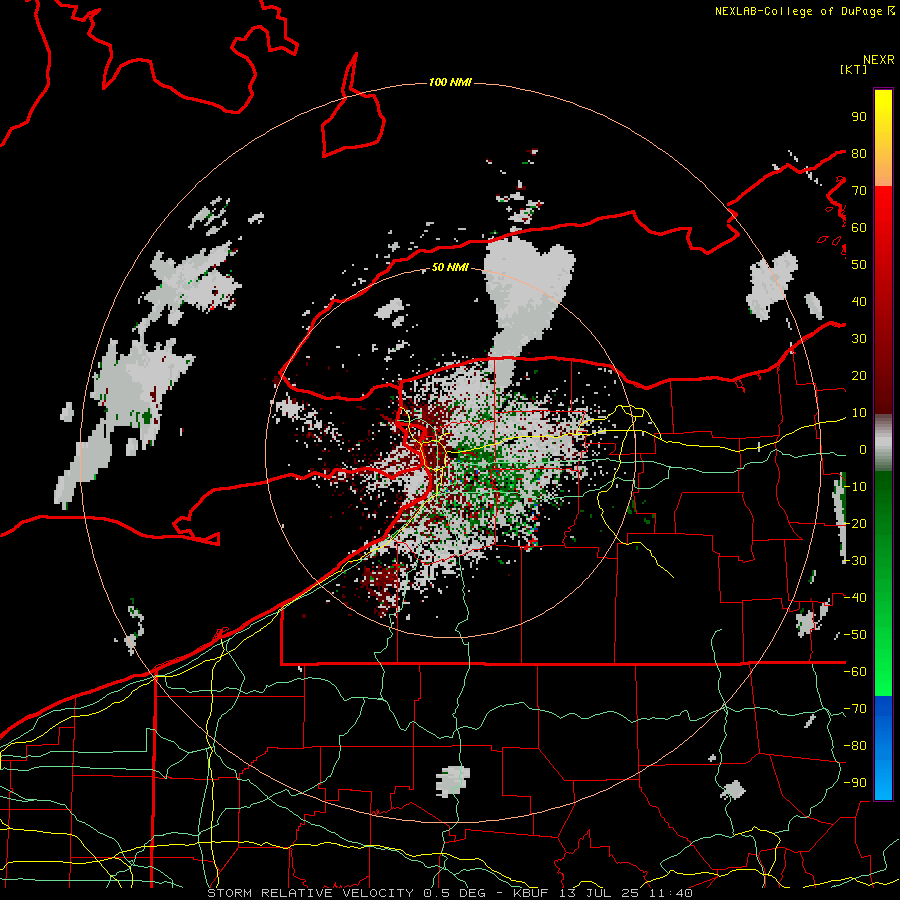Click the NEXLAB-College of DuPage label
The image size is (900, 900).
point(804,11)
